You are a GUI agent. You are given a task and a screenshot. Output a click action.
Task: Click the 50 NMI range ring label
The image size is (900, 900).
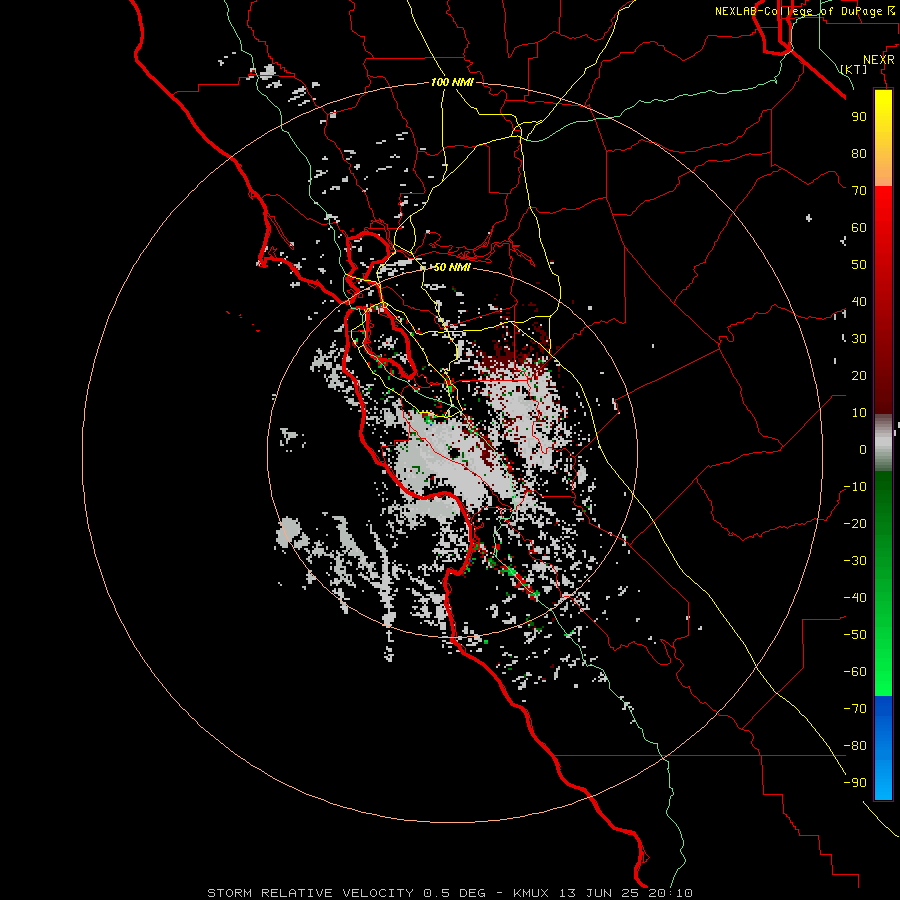coord(452,267)
